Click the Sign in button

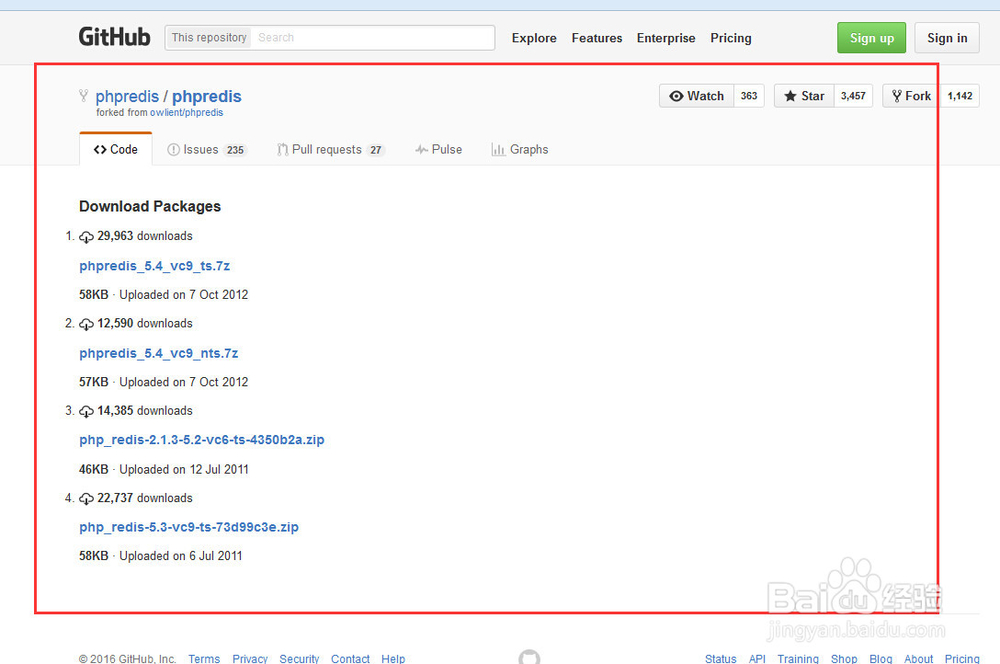(947, 38)
